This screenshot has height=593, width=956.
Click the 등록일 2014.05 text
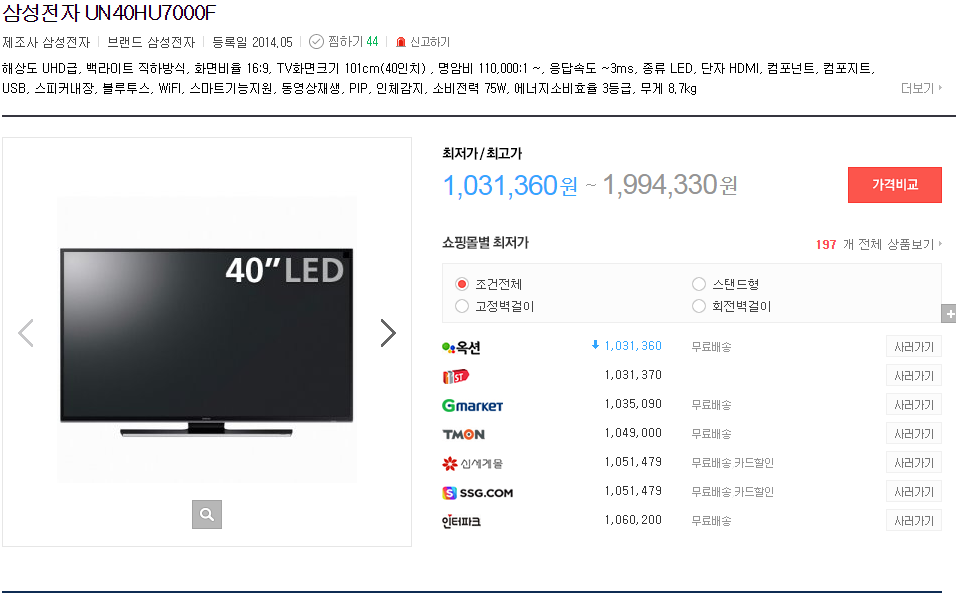click(252, 42)
